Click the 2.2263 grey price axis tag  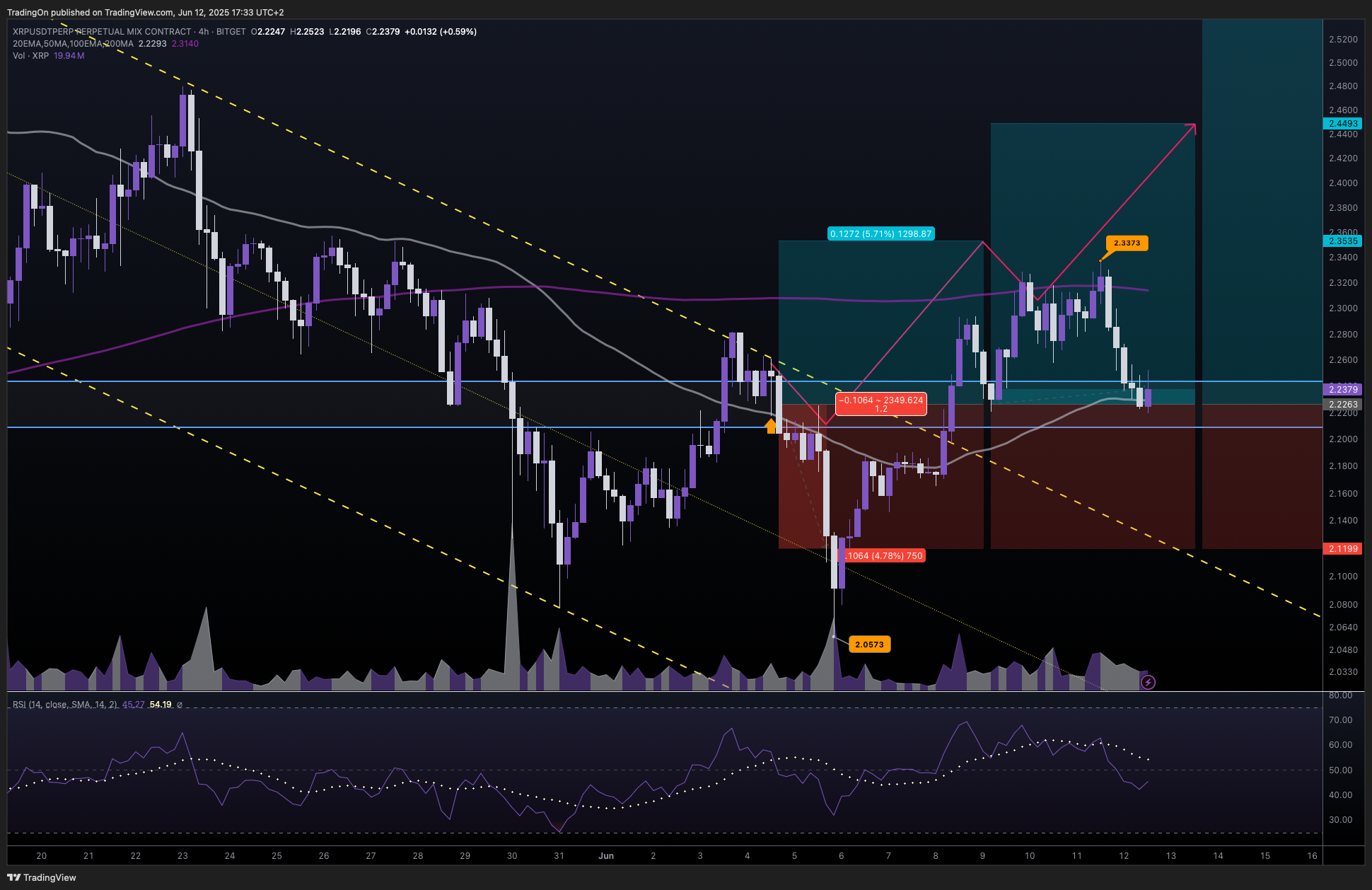tap(1342, 405)
